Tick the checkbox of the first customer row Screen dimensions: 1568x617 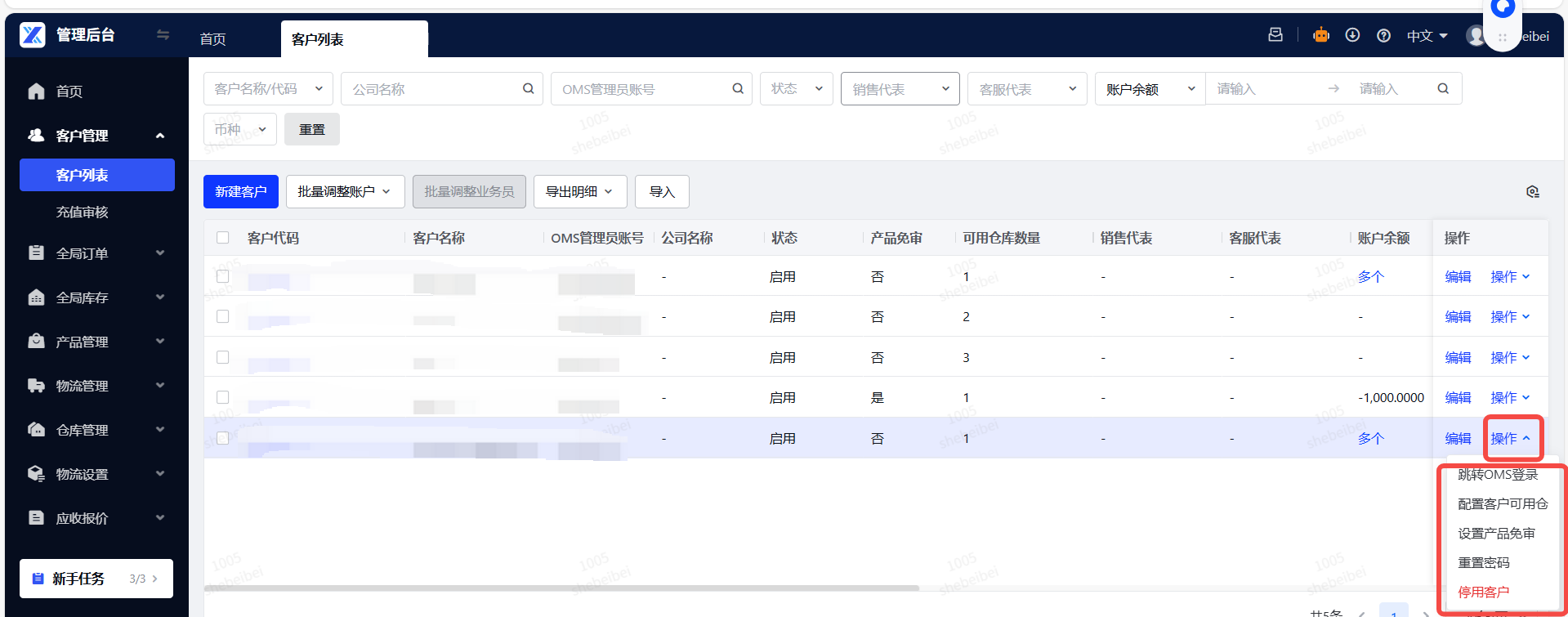click(x=222, y=276)
